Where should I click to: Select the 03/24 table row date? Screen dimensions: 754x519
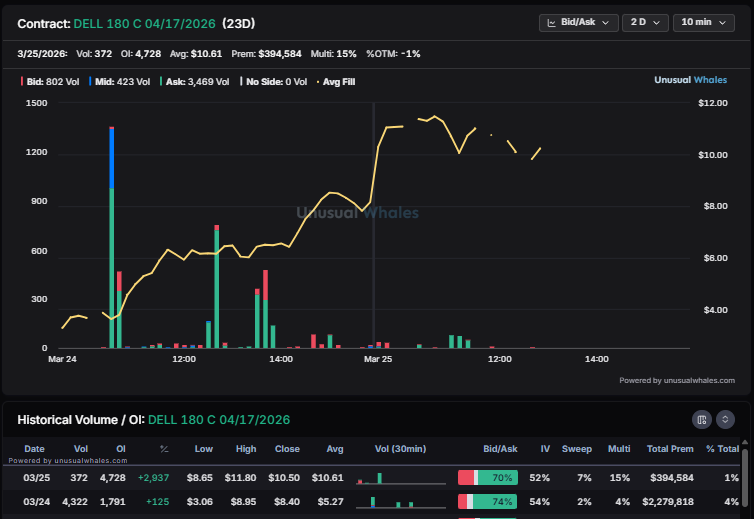37,502
